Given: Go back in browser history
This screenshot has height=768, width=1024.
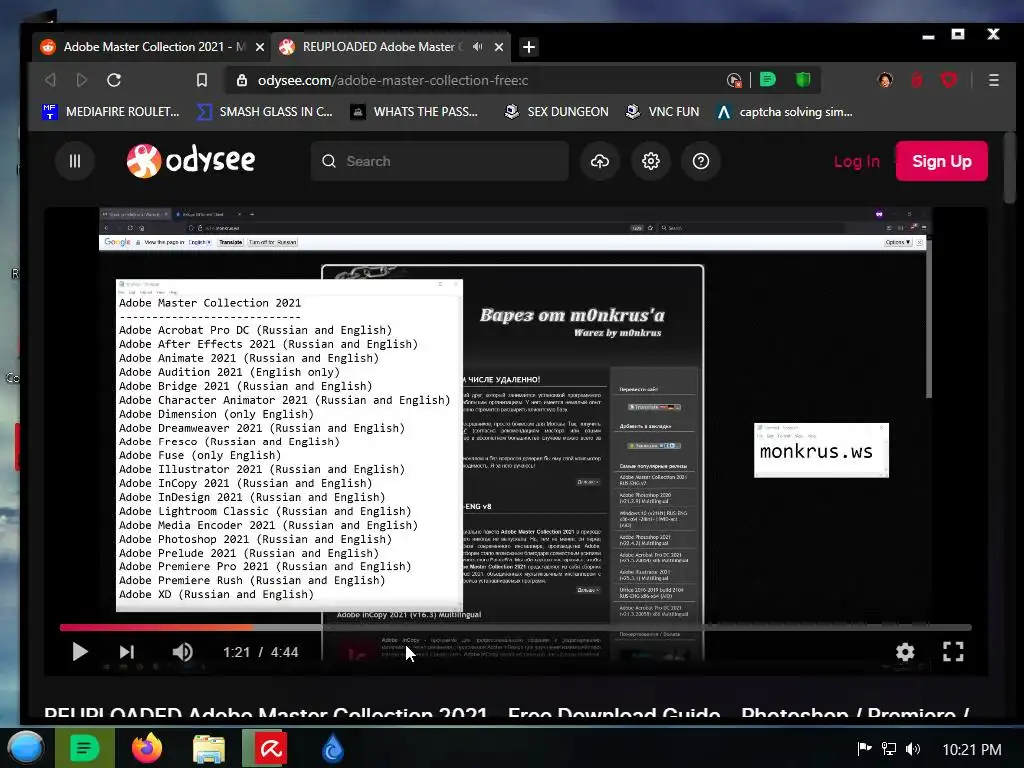Looking at the screenshot, I should click(50, 80).
